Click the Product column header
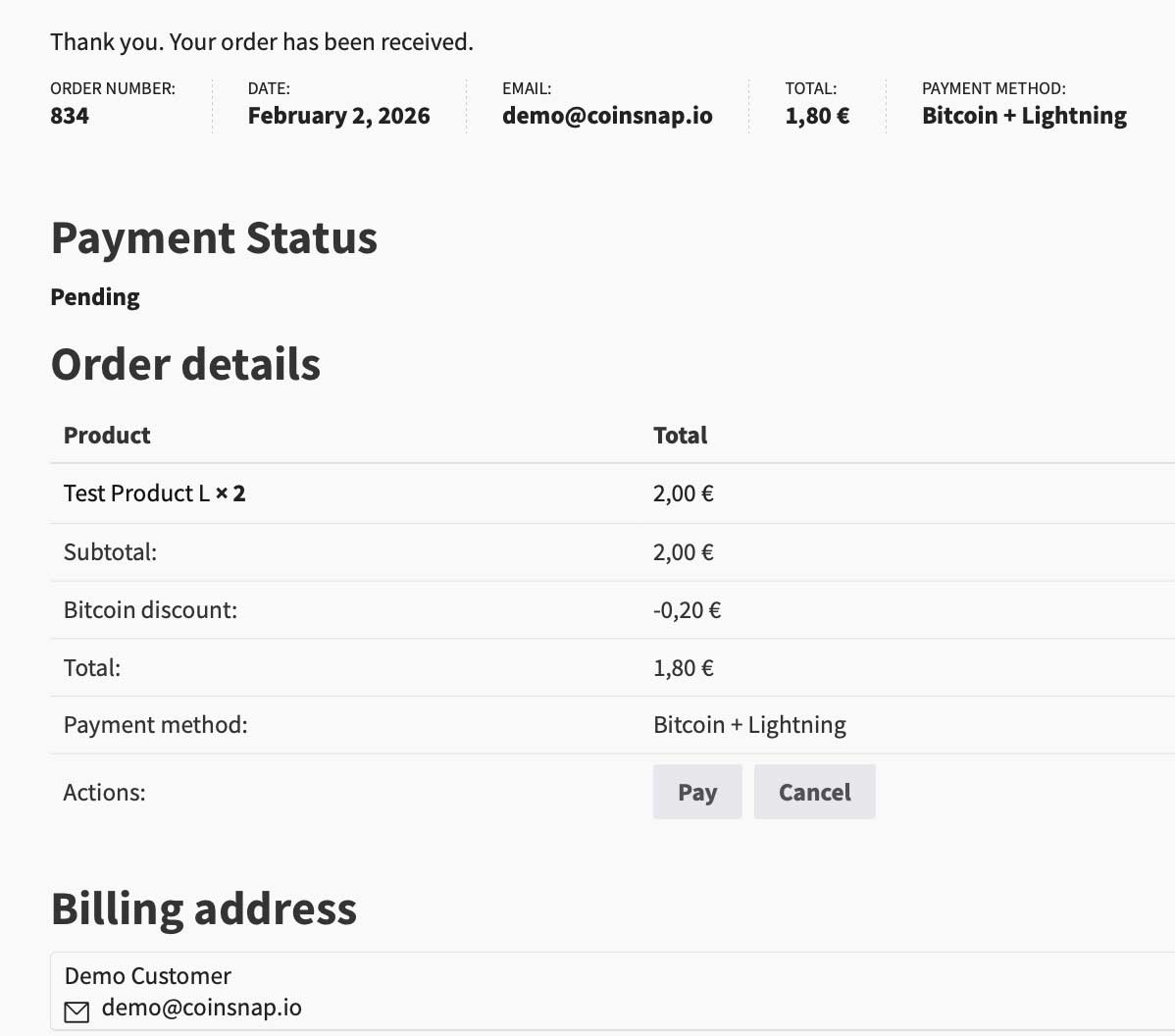This screenshot has height=1036, width=1175. [107, 436]
